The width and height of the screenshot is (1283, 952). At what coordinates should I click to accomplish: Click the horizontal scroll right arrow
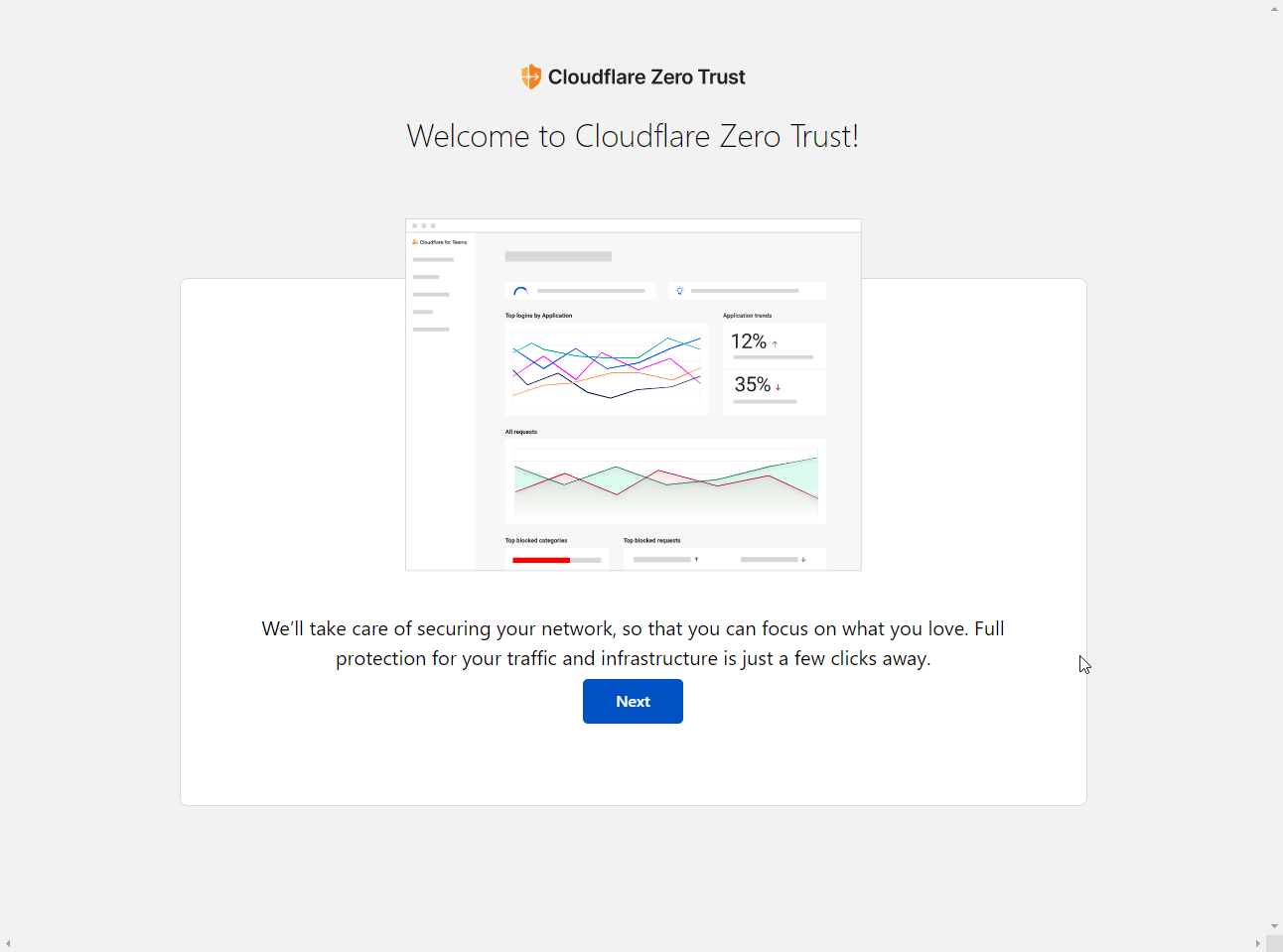1257,944
